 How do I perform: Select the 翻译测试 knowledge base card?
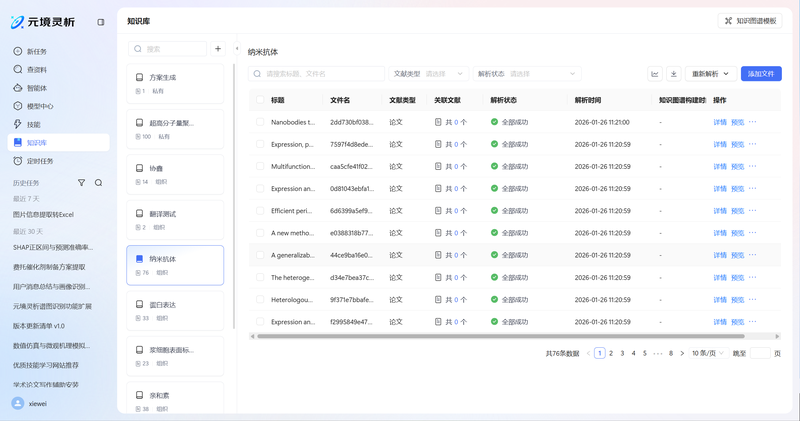tap(175, 220)
